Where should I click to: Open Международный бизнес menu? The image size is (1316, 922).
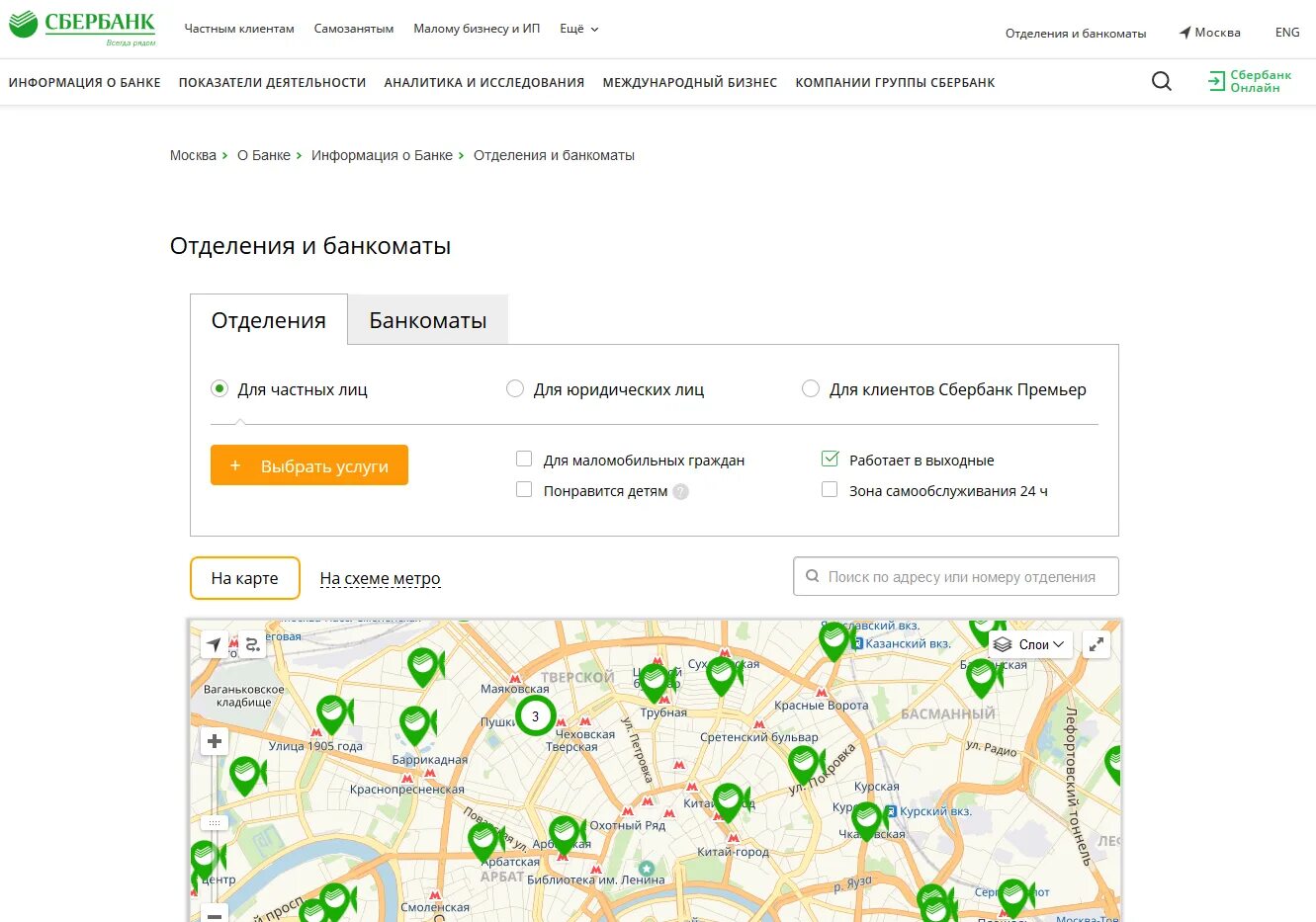[x=690, y=83]
